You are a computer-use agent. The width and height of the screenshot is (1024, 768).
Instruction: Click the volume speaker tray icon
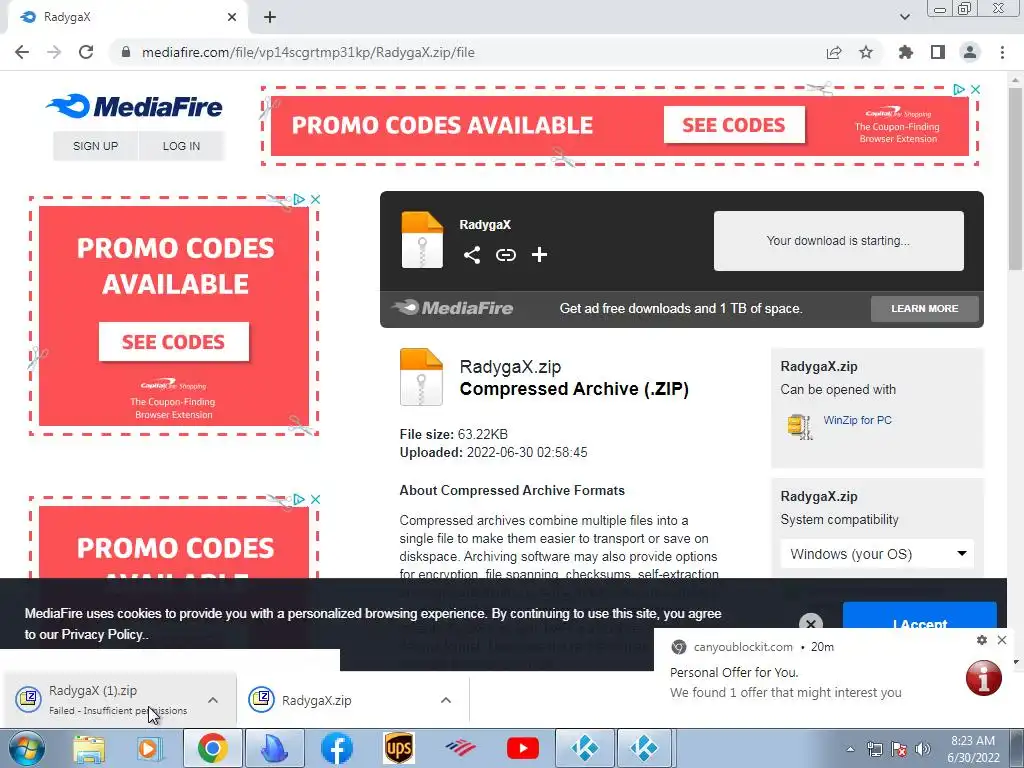click(923, 749)
